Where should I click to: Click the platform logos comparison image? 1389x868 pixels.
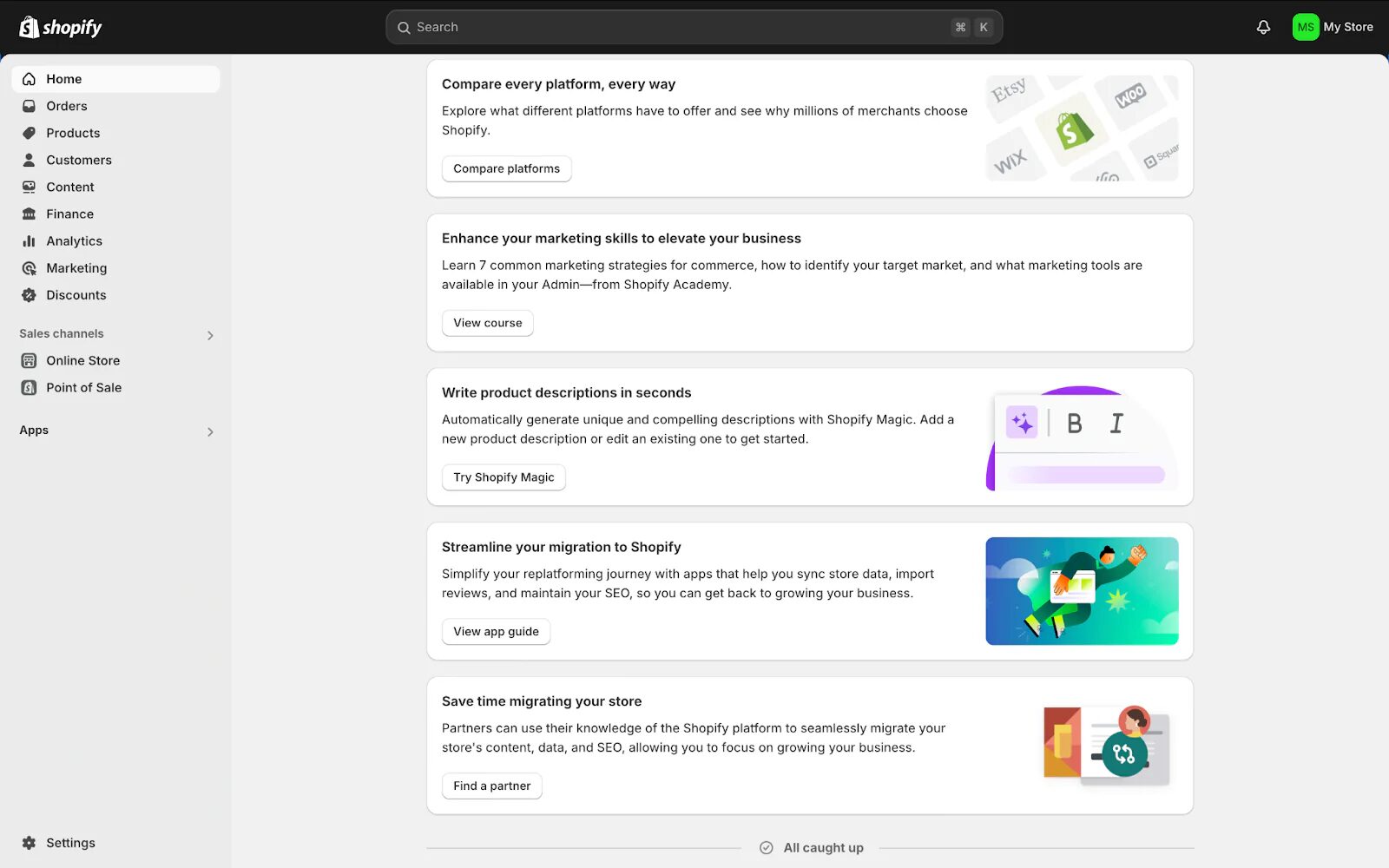pos(1082,128)
